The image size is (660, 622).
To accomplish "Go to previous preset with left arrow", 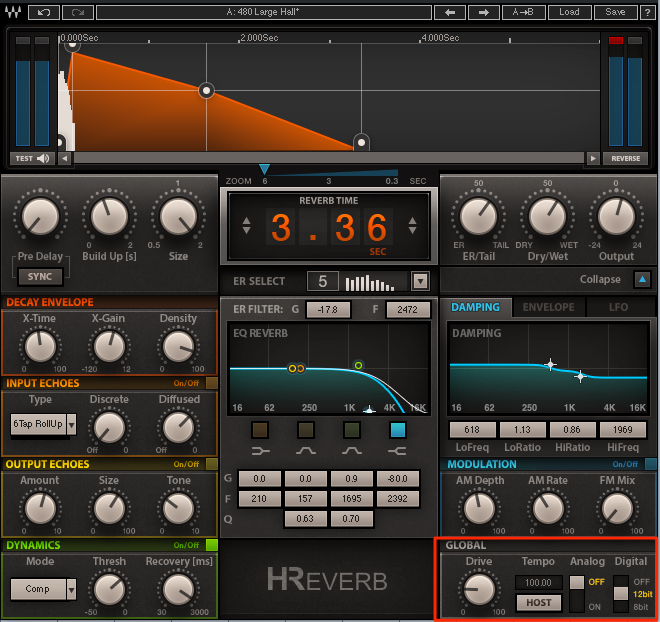I will coord(450,12).
